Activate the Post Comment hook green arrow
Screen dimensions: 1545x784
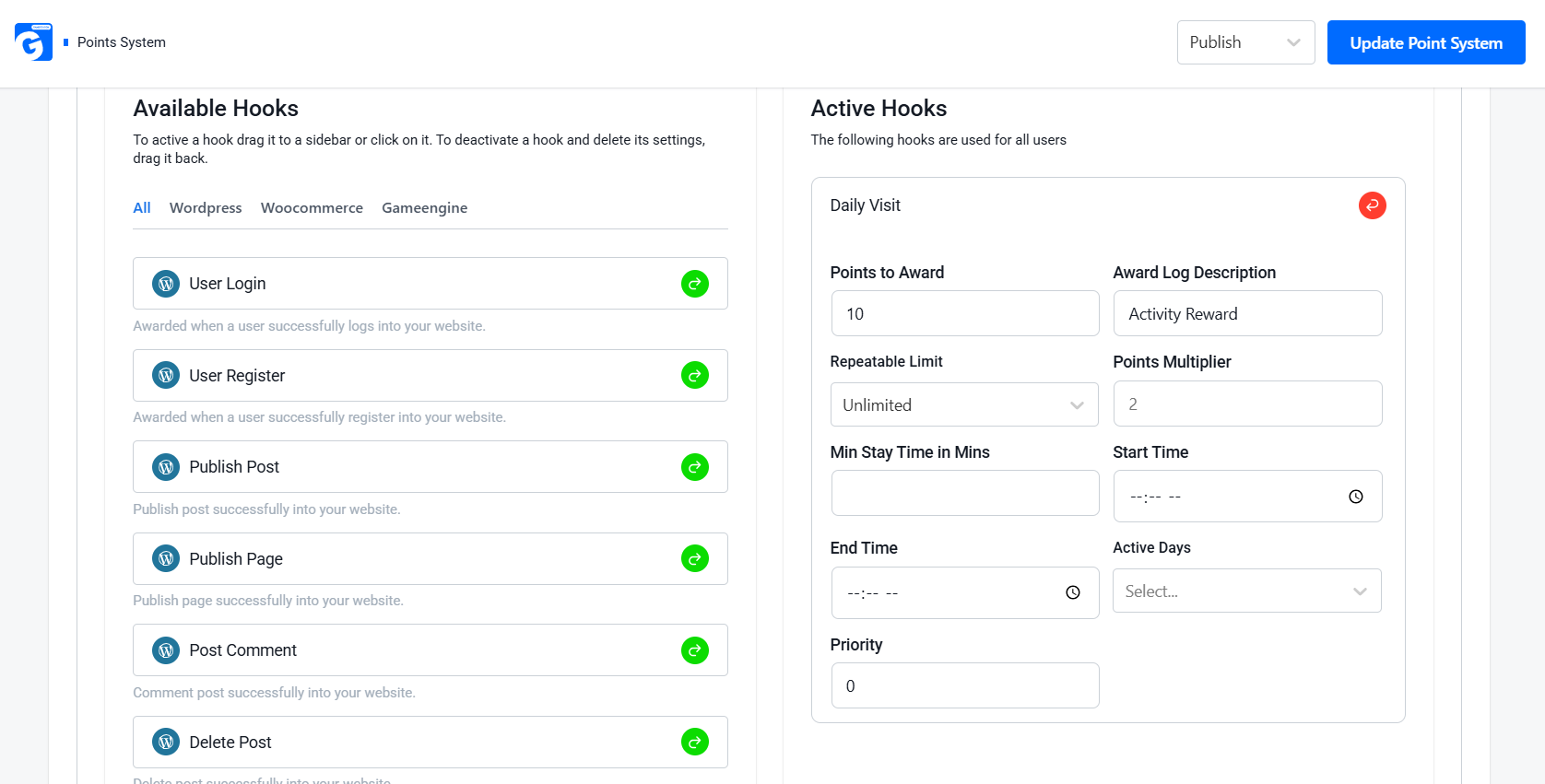tap(695, 650)
